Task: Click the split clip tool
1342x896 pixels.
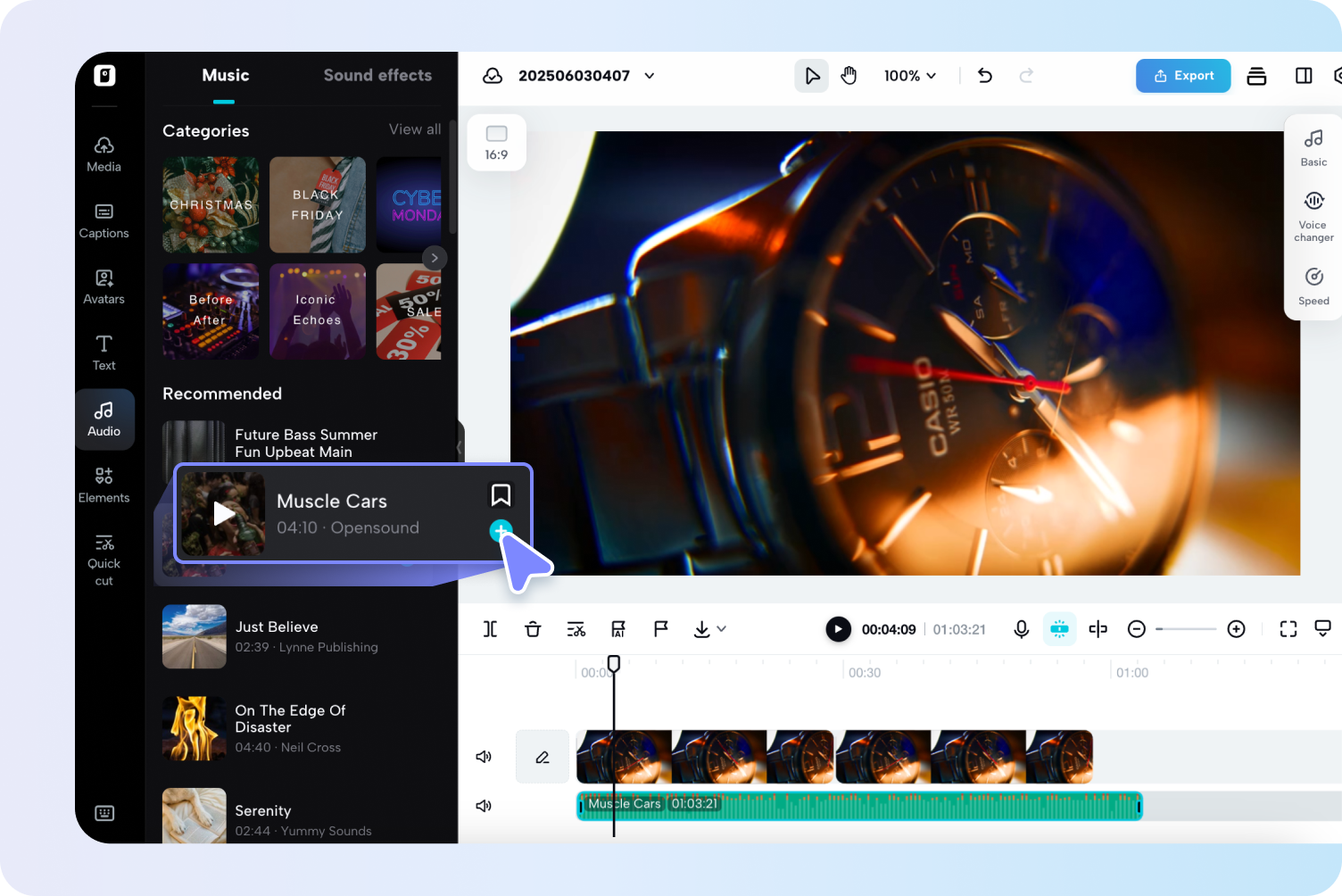Action: (x=490, y=629)
